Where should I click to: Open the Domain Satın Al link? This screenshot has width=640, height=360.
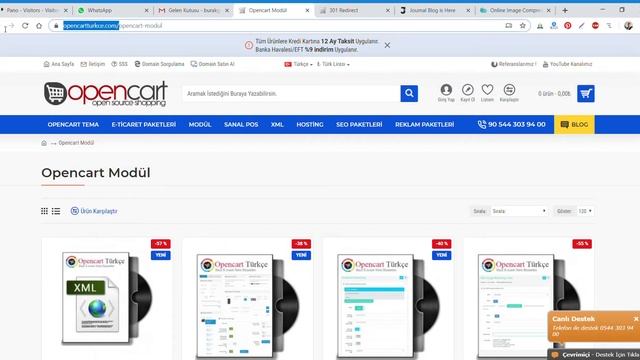click(x=213, y=64)
